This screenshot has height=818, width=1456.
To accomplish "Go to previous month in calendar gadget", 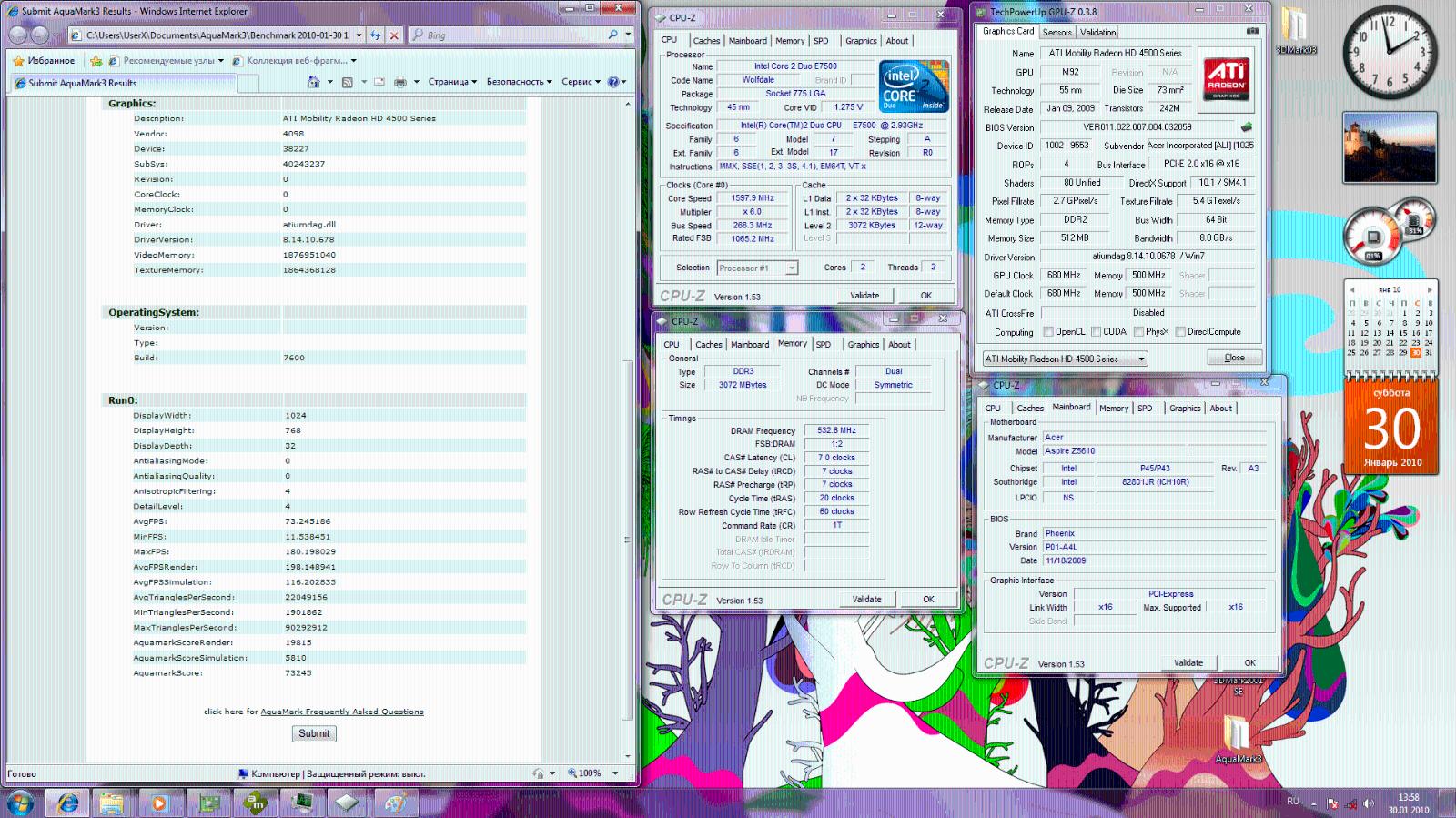I will (1350, 289).
